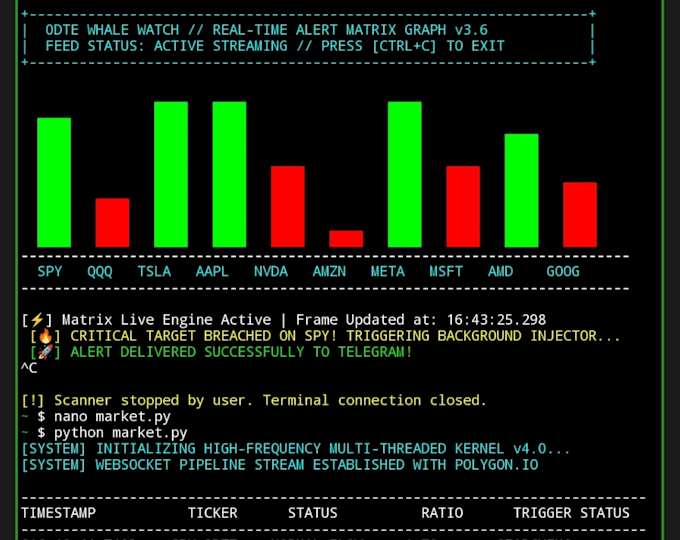Screen dimensions: 680x540
Task: Click the TICKER column header
Action: click(x=212, y=513)
